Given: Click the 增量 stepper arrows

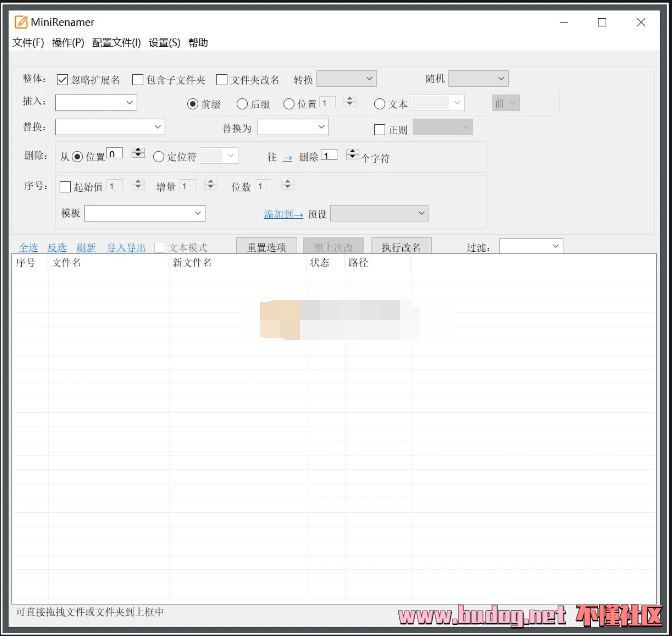Looking at the screenshot, I should pos(210,185).
